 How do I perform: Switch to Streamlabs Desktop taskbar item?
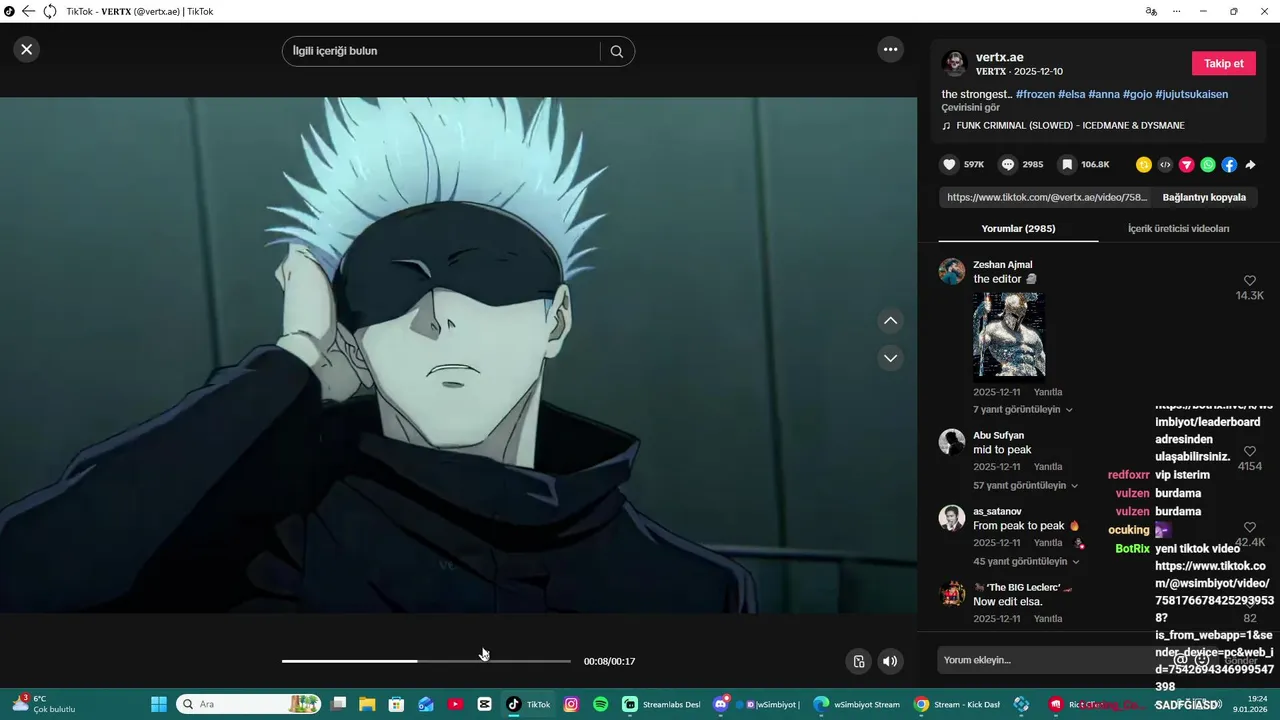(662, 704)
